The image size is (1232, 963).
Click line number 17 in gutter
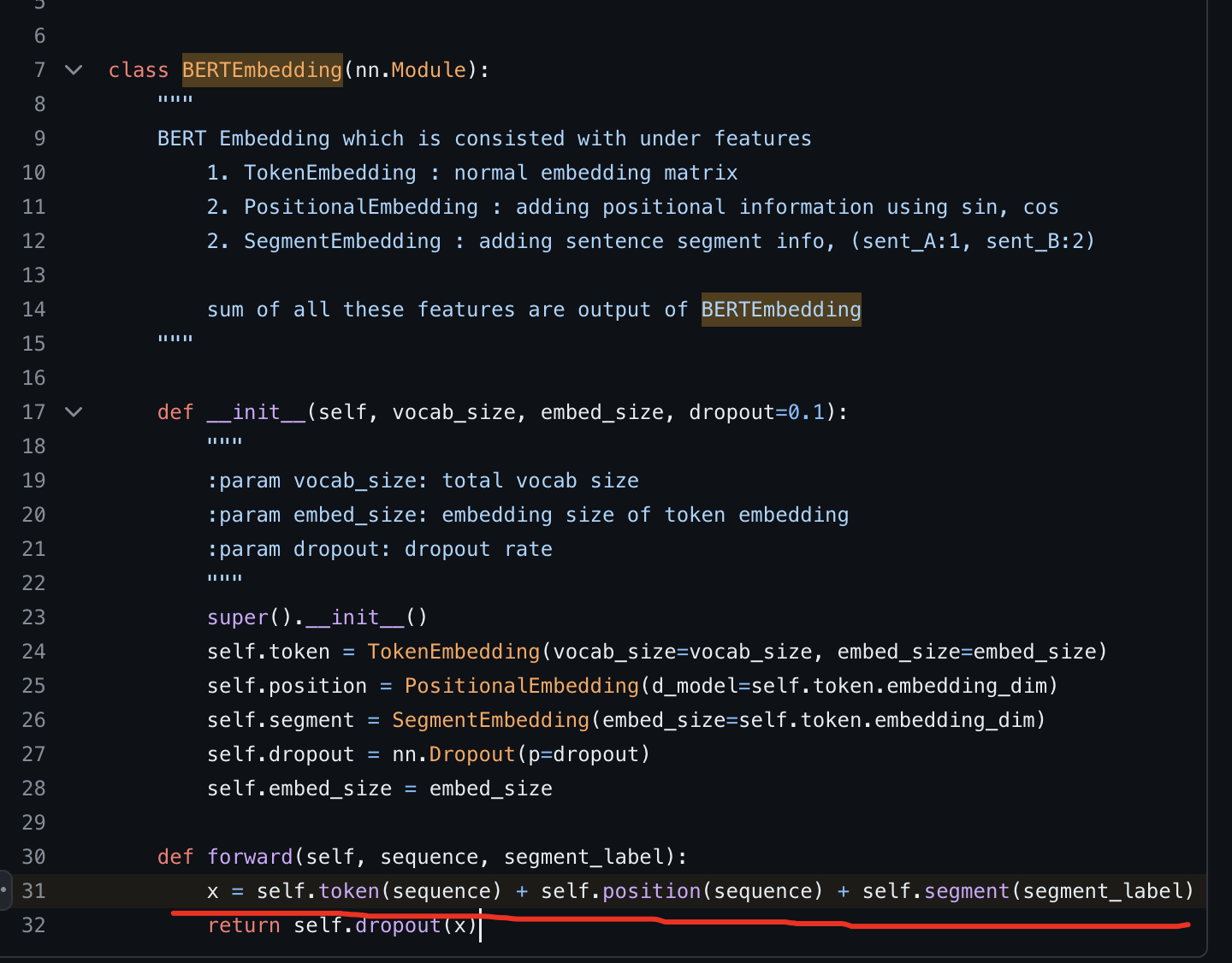[34, 412]
